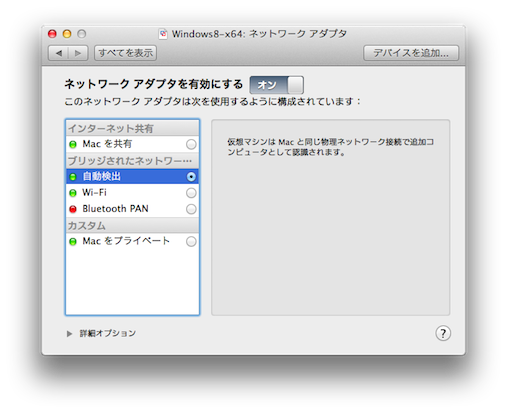Image resolution: width=507 pixels, height=413 pixels.
Task: Click the デバイスを追加... button
Action: point(411,53)
